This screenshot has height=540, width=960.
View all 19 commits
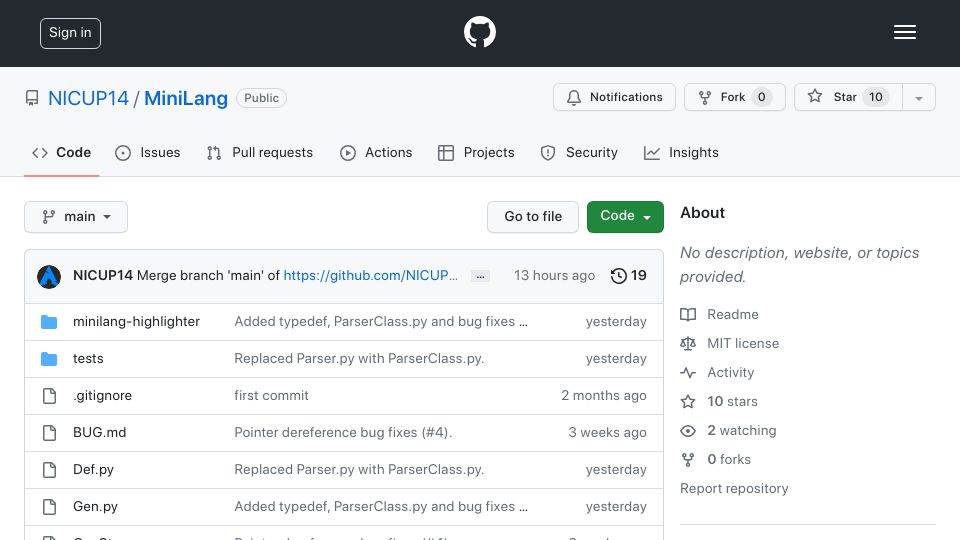pyautogui.click(x=628, y=276)
